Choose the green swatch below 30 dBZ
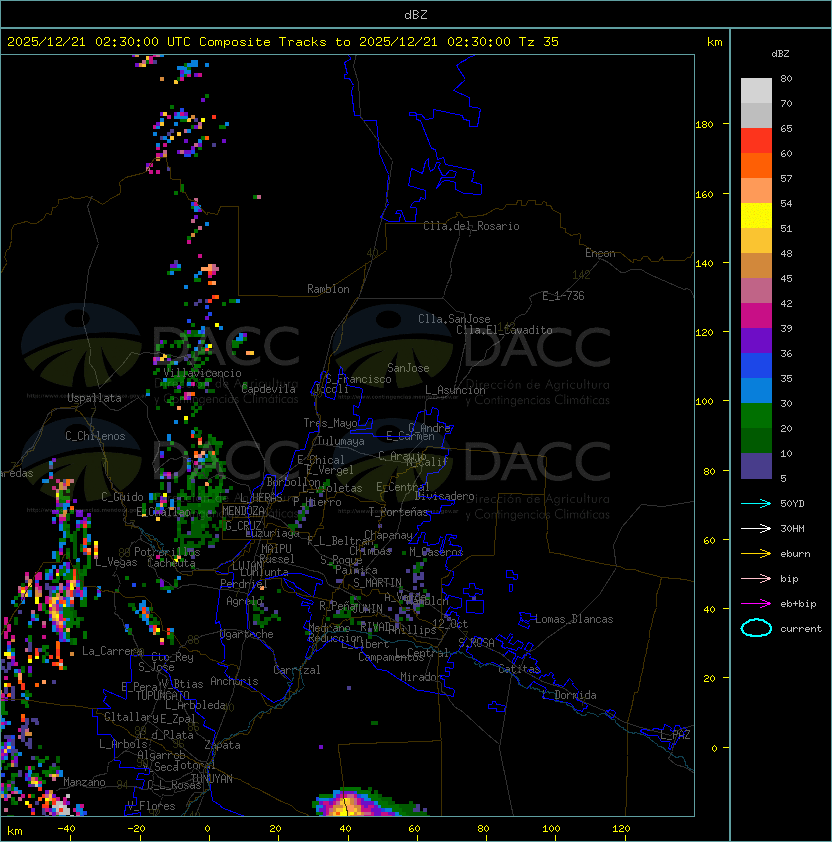The image size is (832, 842). [756, 416]
